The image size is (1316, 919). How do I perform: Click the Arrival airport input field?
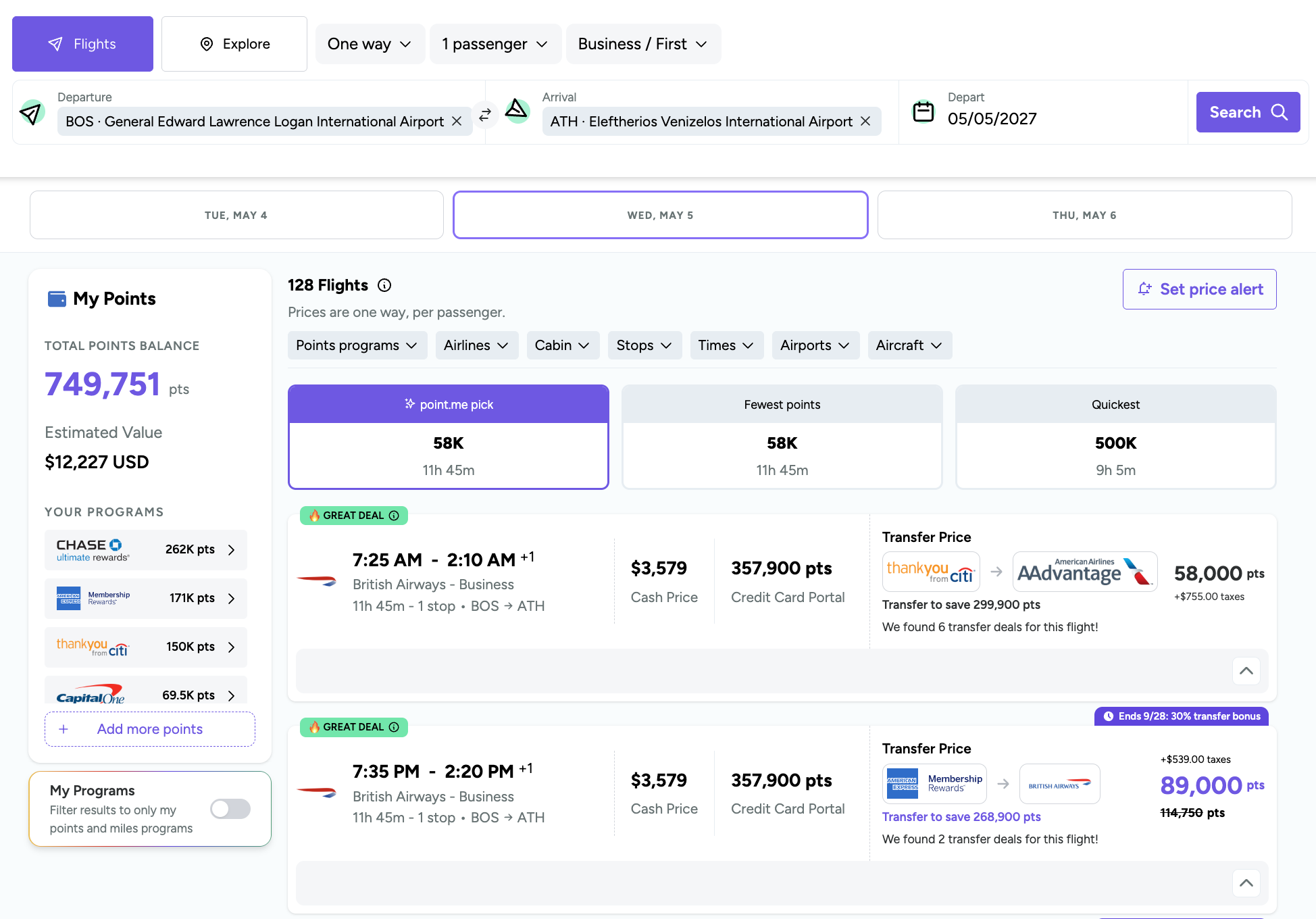(711, 121)
